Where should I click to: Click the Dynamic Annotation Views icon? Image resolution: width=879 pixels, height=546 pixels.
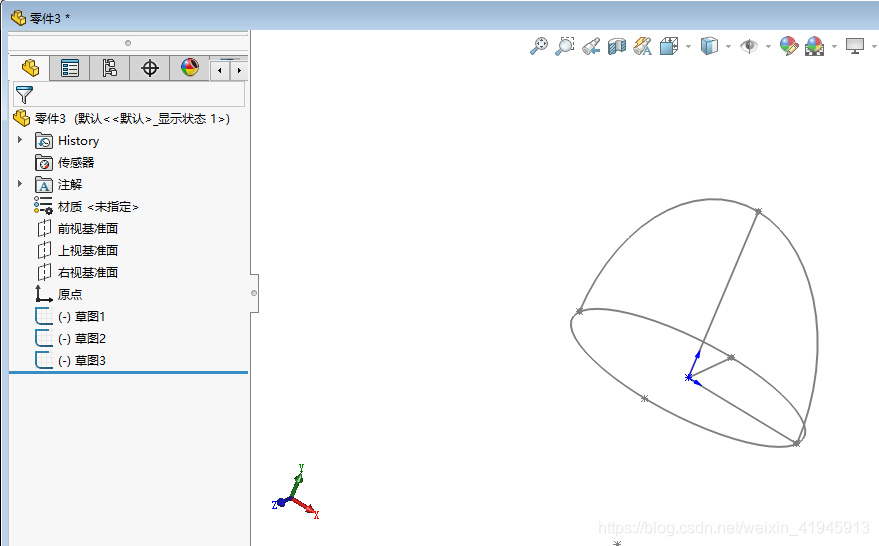click(x=642, y=46)
